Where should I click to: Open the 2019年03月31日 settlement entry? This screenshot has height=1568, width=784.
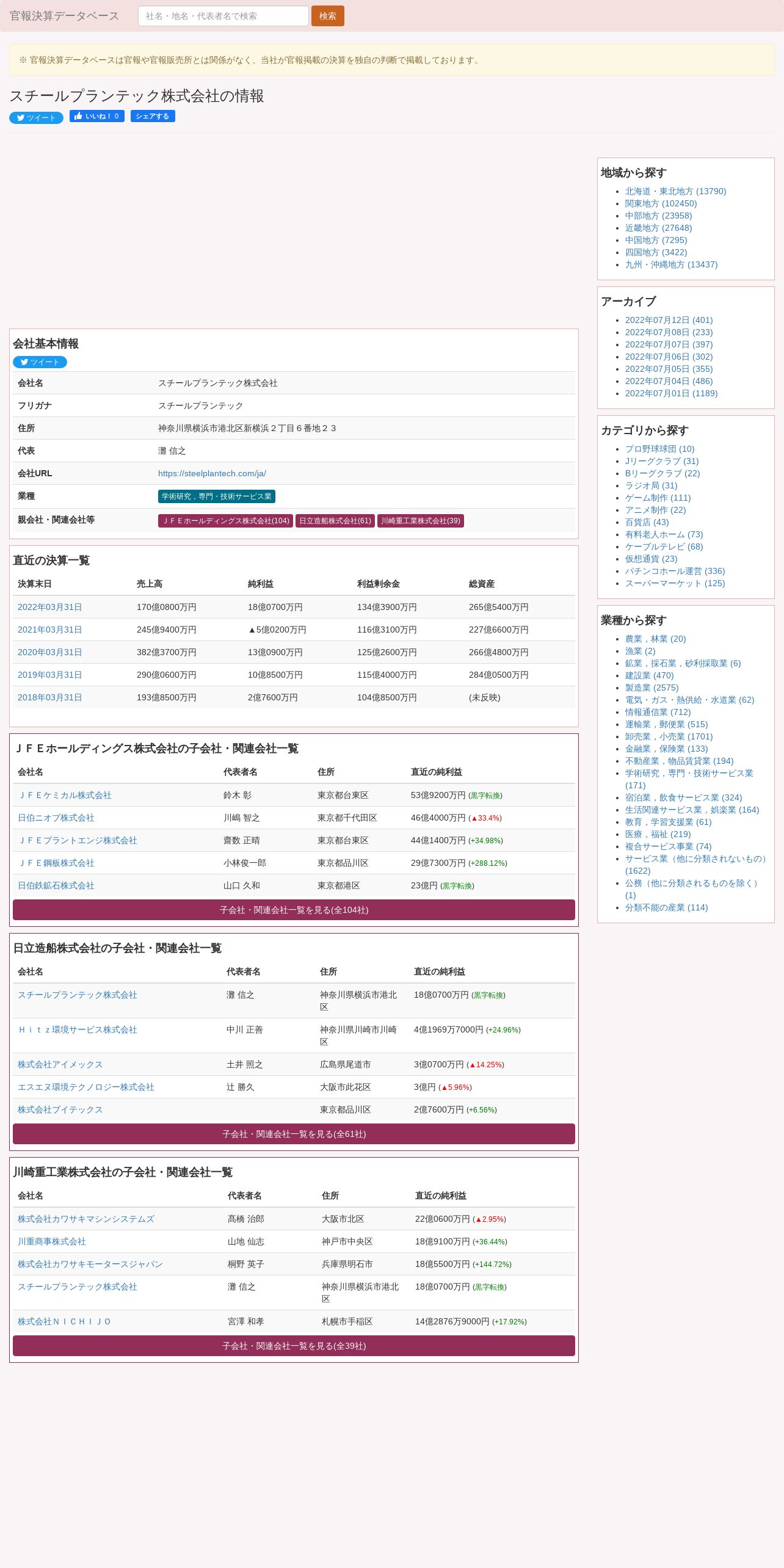click(49, 675)
